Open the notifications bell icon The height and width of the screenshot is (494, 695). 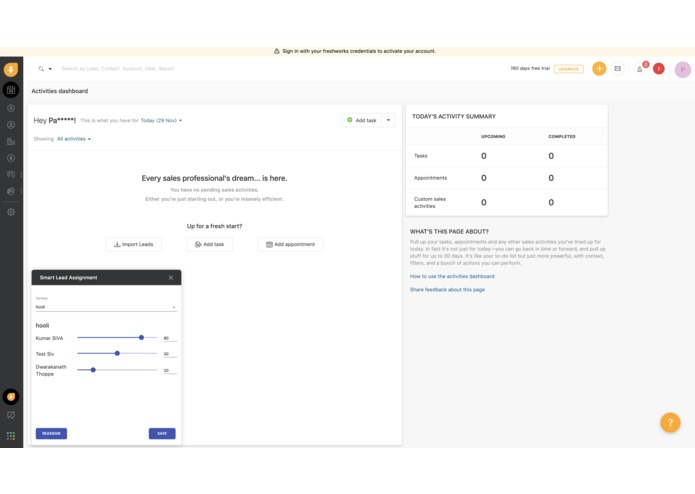[640, 69]
